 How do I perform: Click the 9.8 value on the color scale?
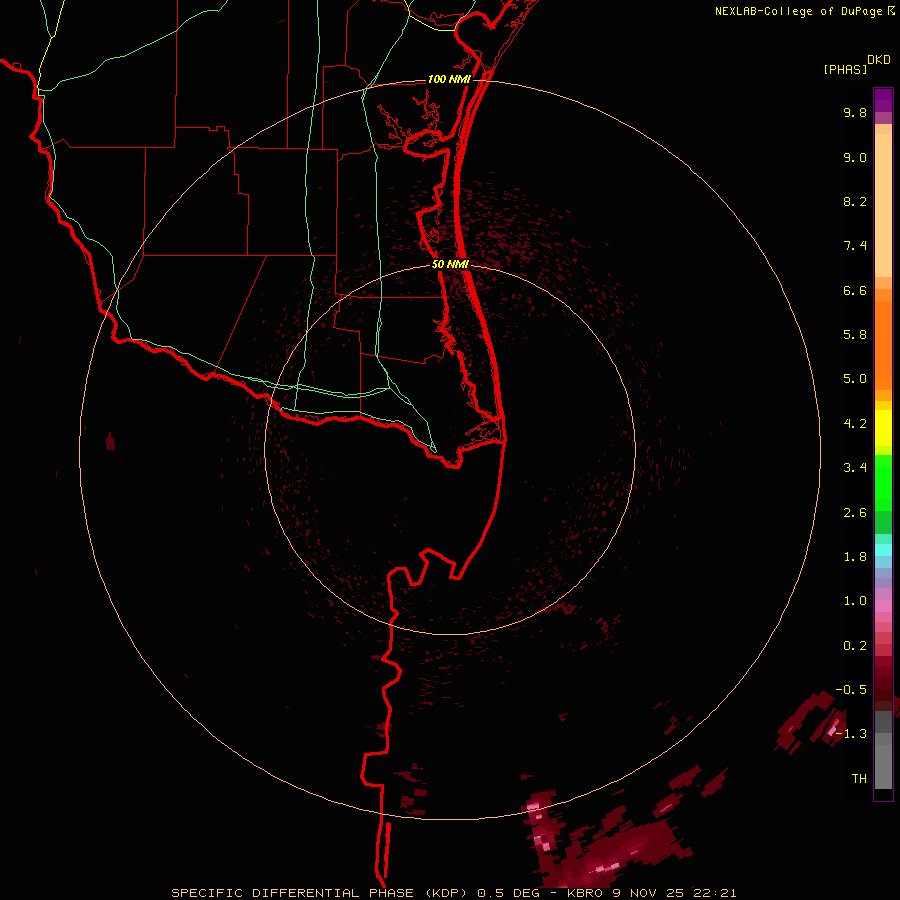[855, 112]
